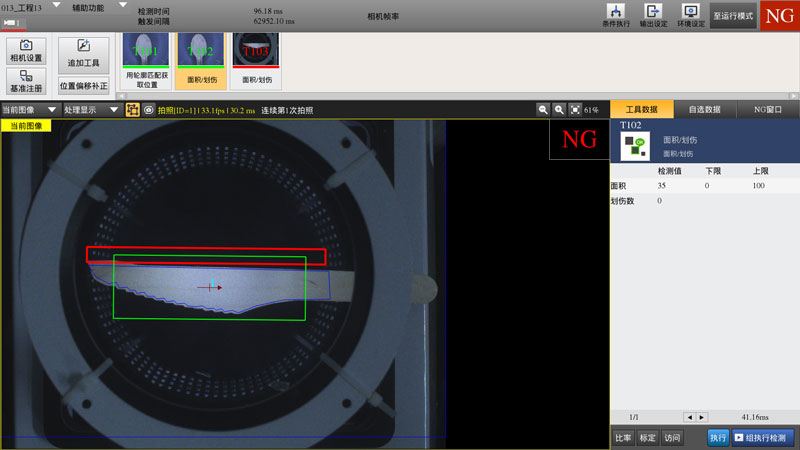The height and width of the screenshot is (450, 800).
Task: Fit image to view window
Action: (x=575, y=110)
